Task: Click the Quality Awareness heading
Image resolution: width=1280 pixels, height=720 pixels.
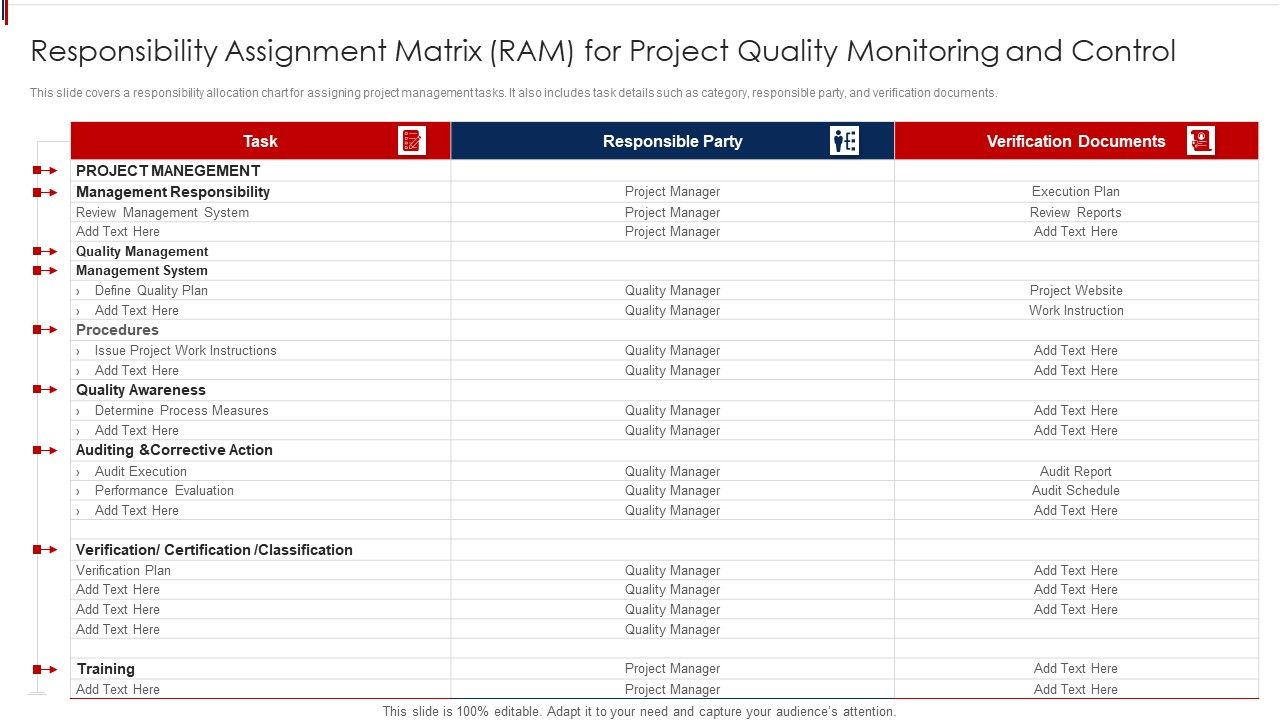Action: pos(141,390)
